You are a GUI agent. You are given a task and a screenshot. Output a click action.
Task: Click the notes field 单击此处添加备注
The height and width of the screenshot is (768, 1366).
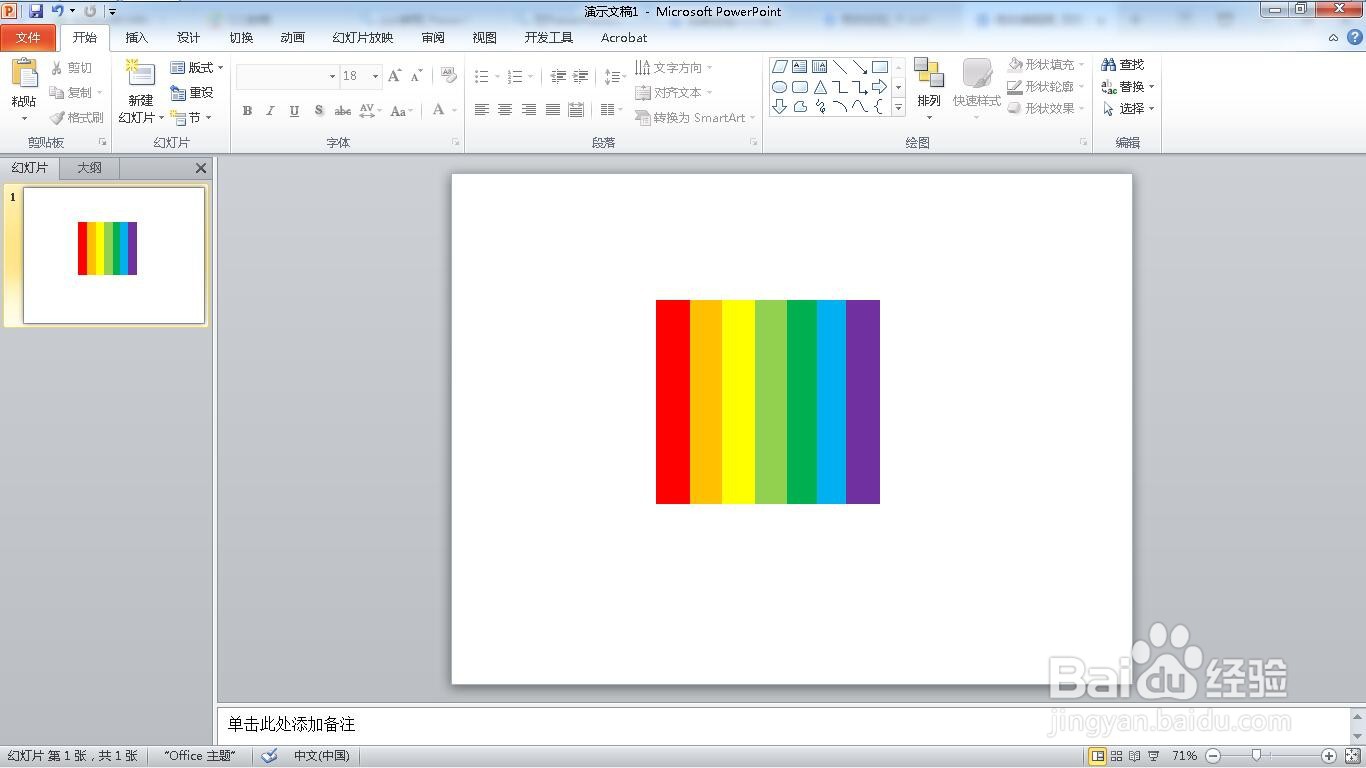point(783,724)
